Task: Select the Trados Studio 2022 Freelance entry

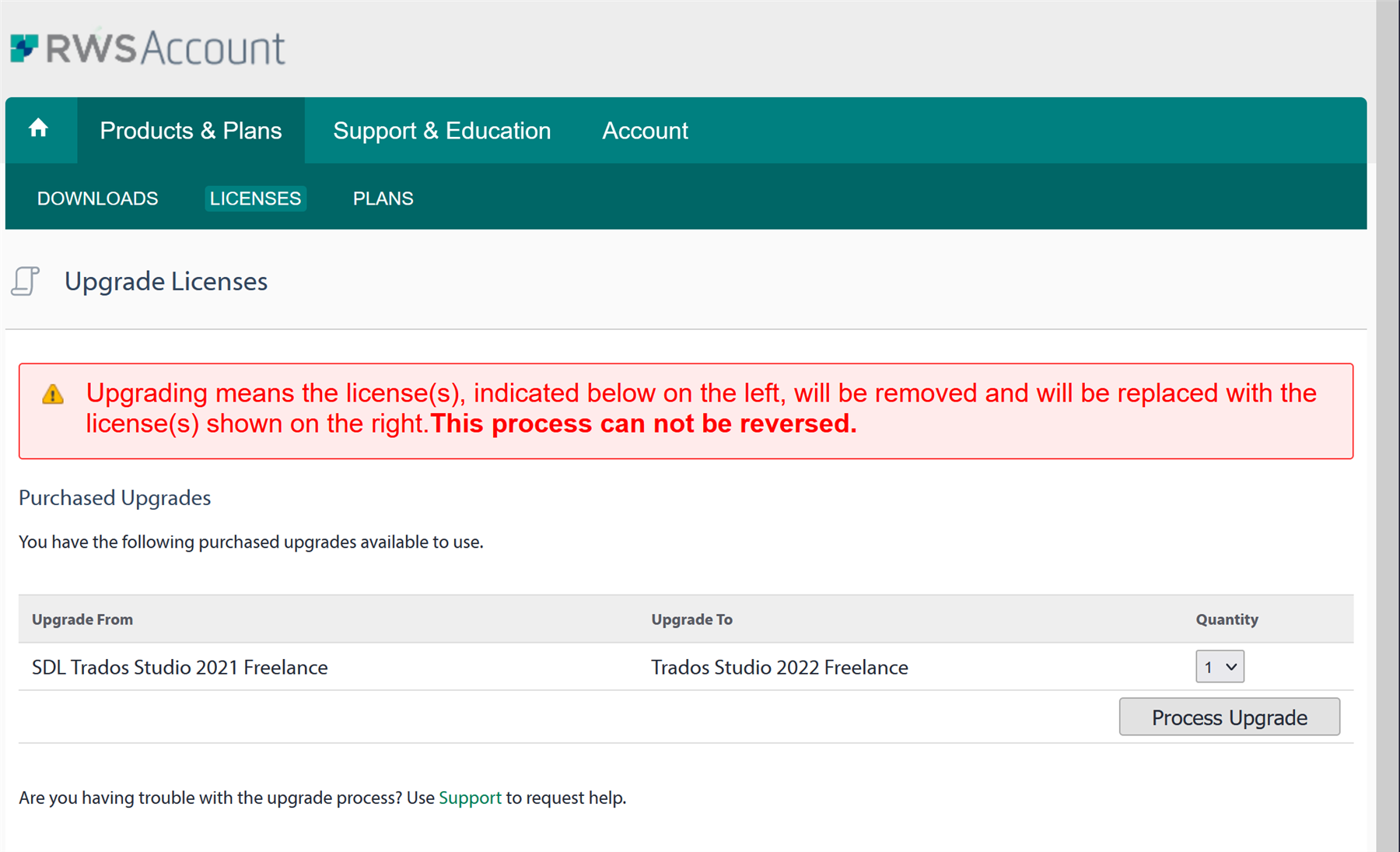Action: coord(779,667)
